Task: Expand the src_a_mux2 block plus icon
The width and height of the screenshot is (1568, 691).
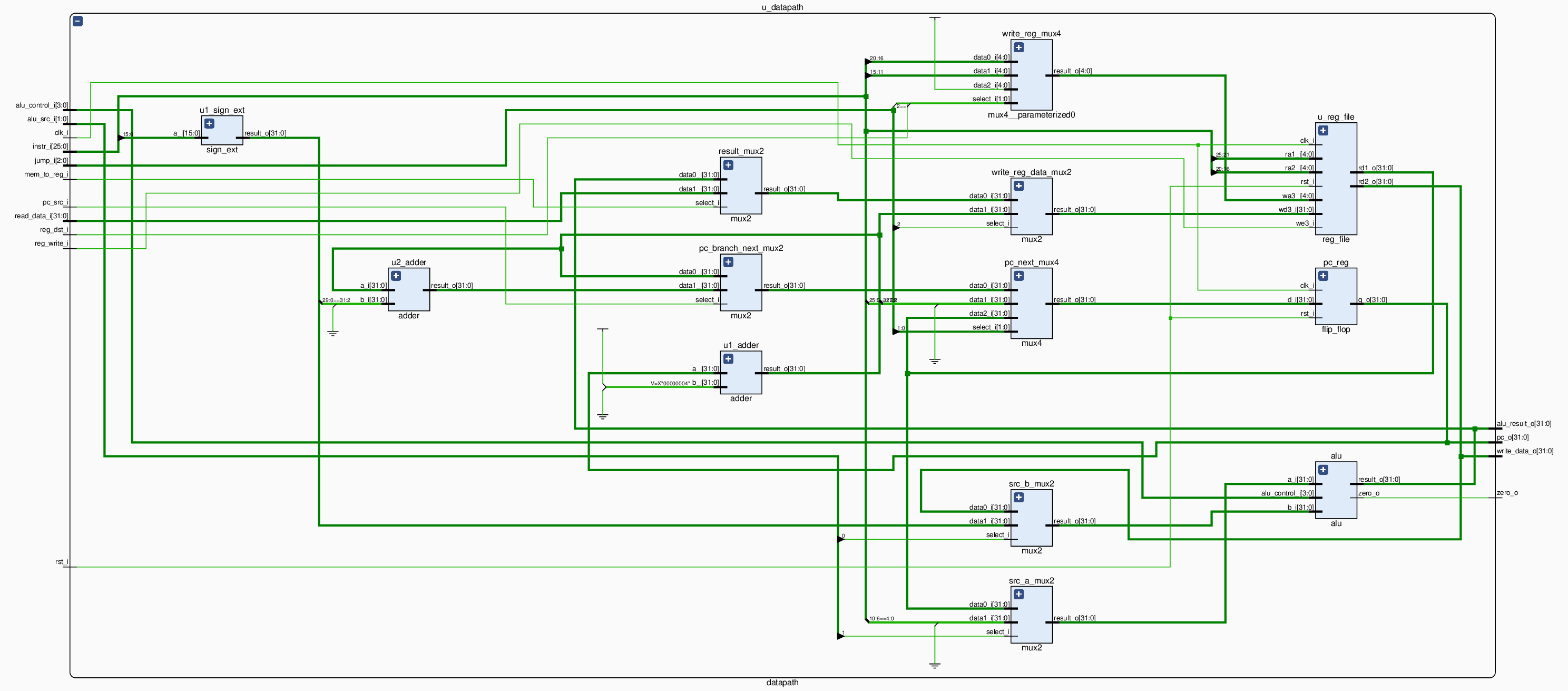Action: click(x=1018, y=594)
